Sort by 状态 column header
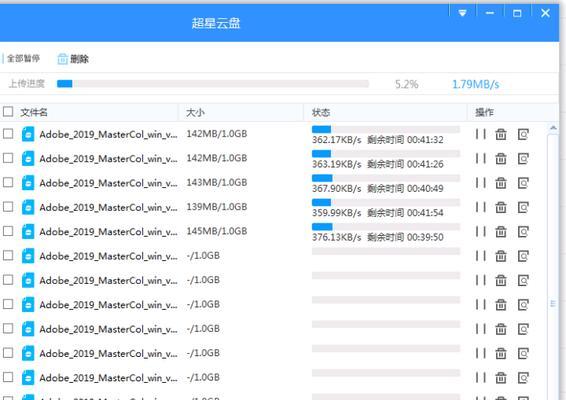 pos(321,112)
